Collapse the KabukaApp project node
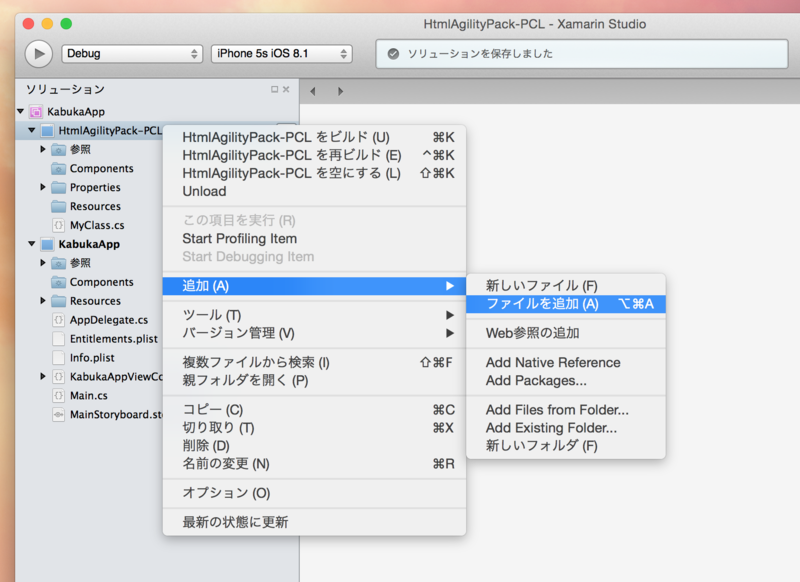The width and height of the screenshot is (800, 582). click(32, 244)
